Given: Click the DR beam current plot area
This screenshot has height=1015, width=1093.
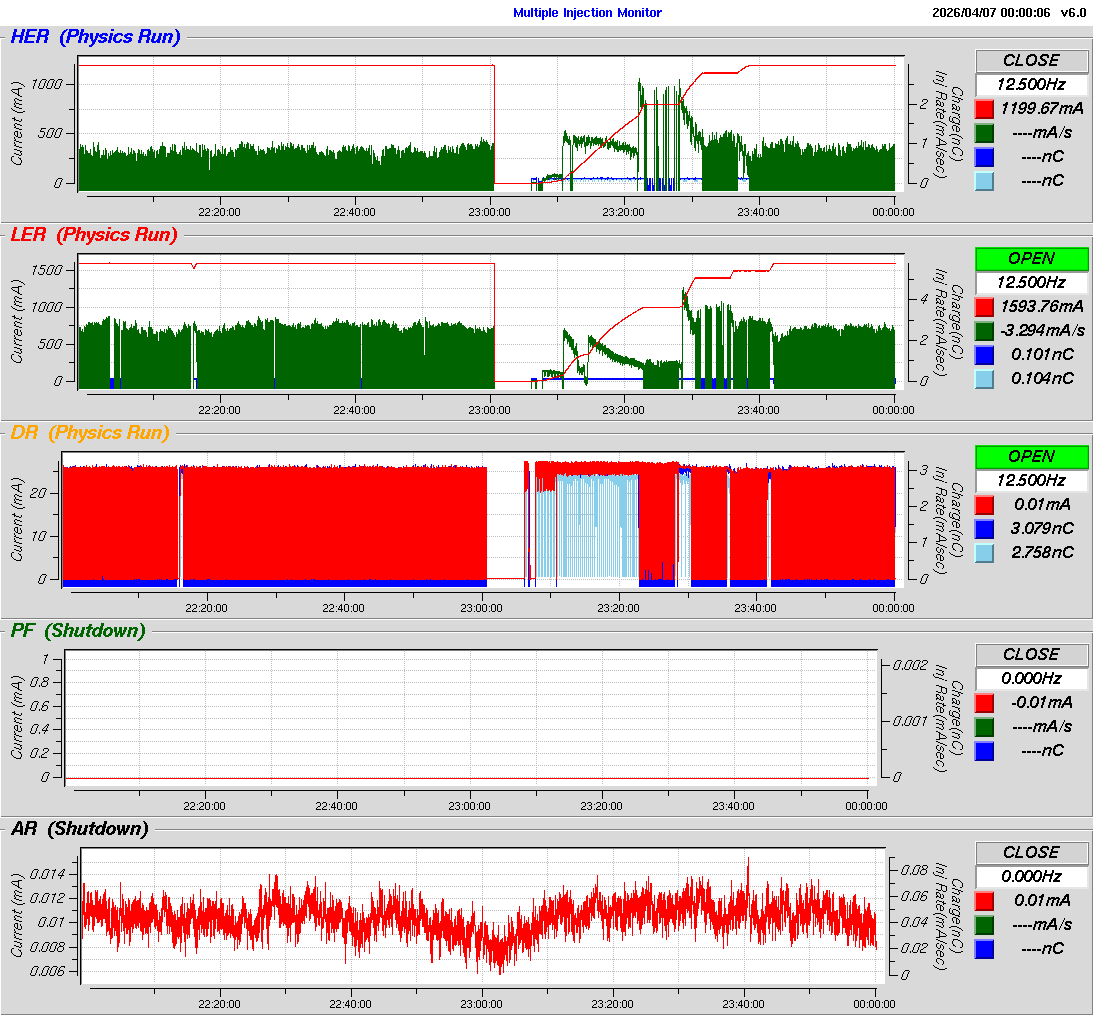Looking at the screenshot, I should tap(483, 519).
